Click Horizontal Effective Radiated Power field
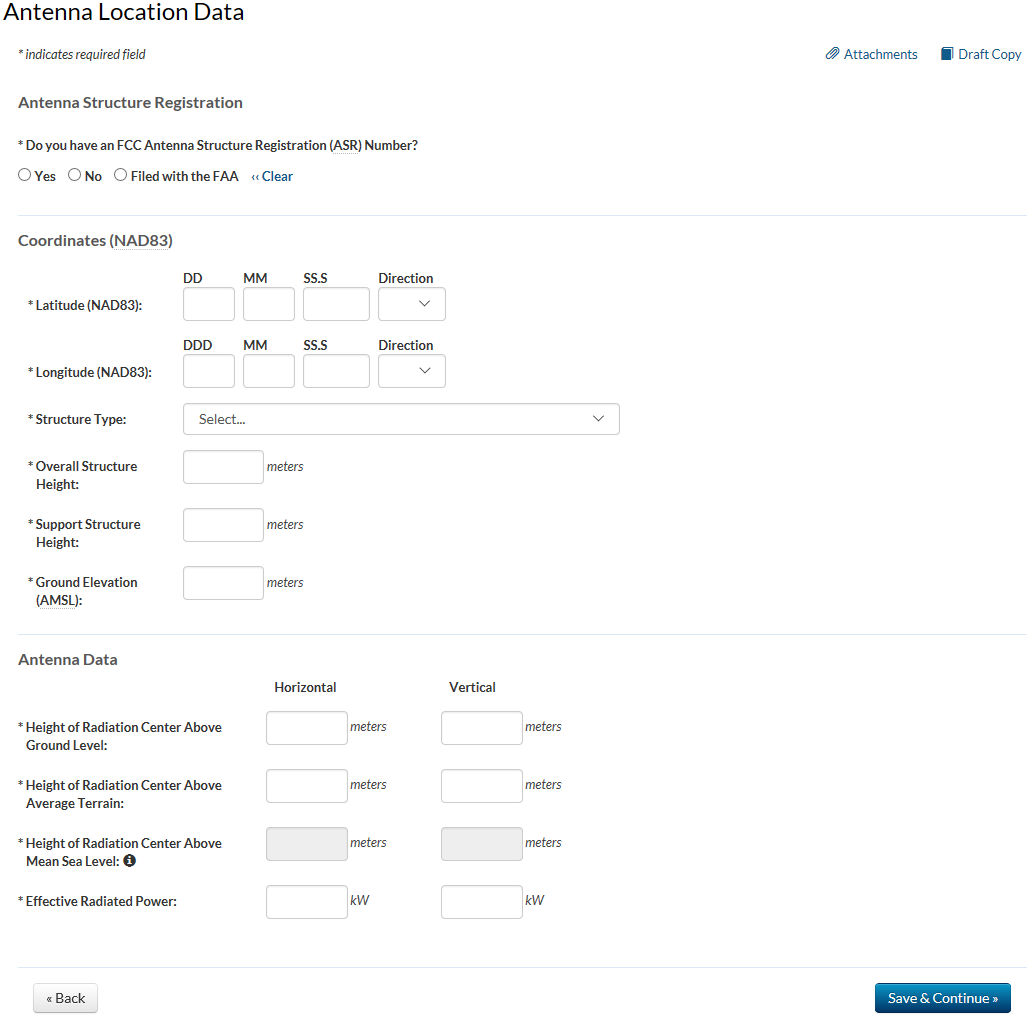The width and height of the screenshot is (1035, 1036). (307, 902)
